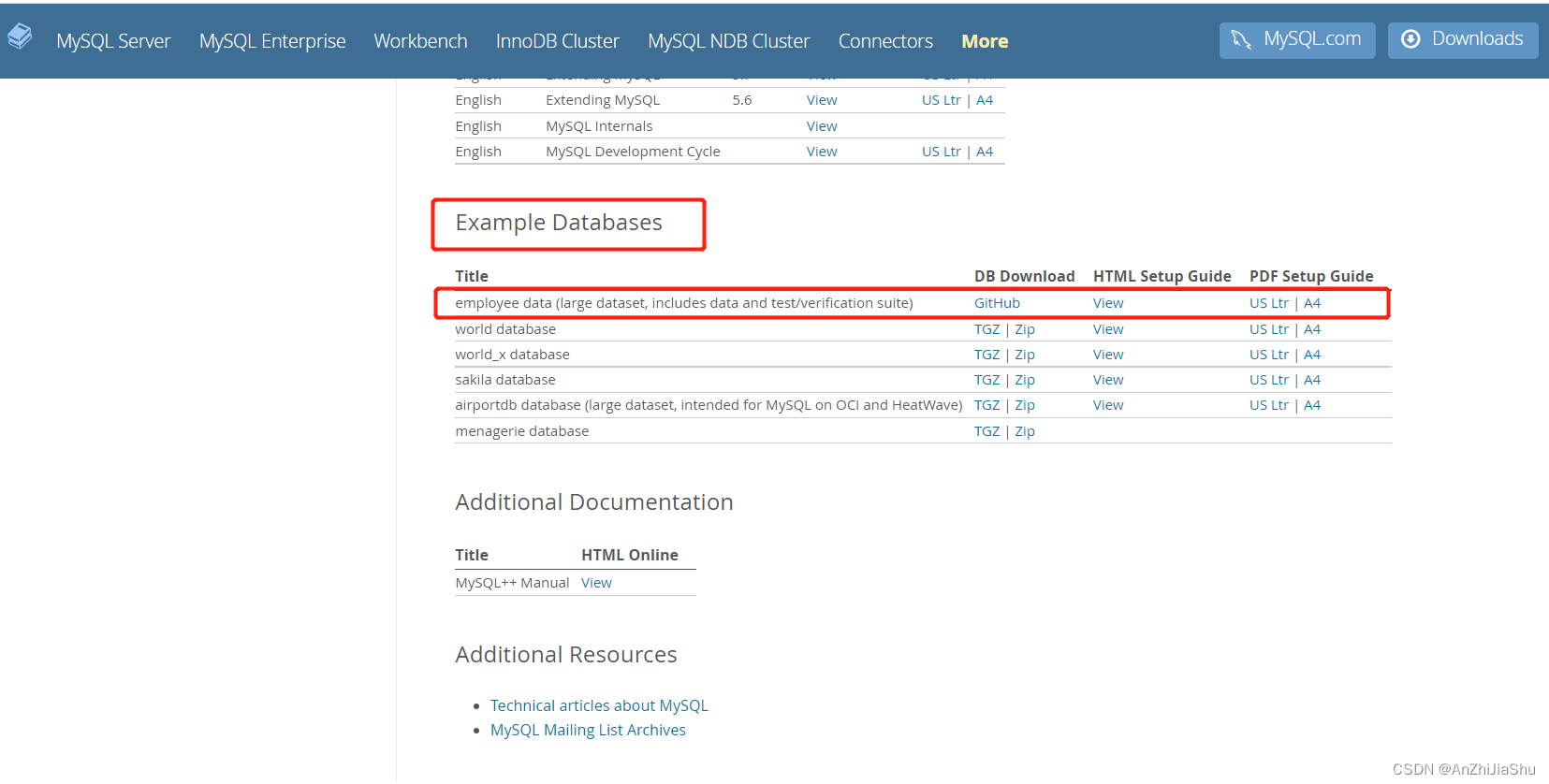The width and height of the screenshot is (1549, 784).
Task: View HTML setup guide for employee data
Action: 1108,303
